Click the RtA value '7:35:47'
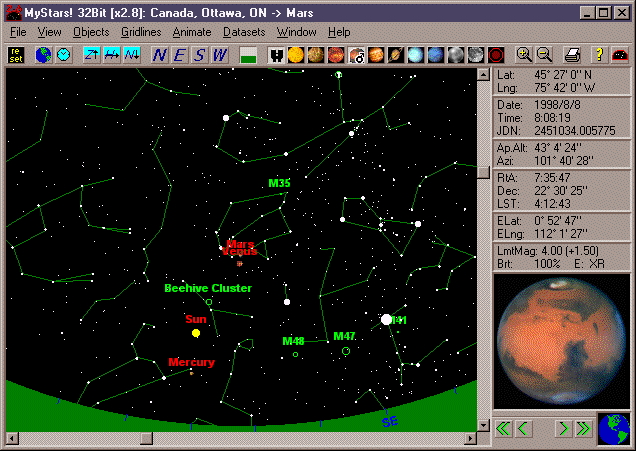This screenshot has height=451, width=636. (552, 178)
